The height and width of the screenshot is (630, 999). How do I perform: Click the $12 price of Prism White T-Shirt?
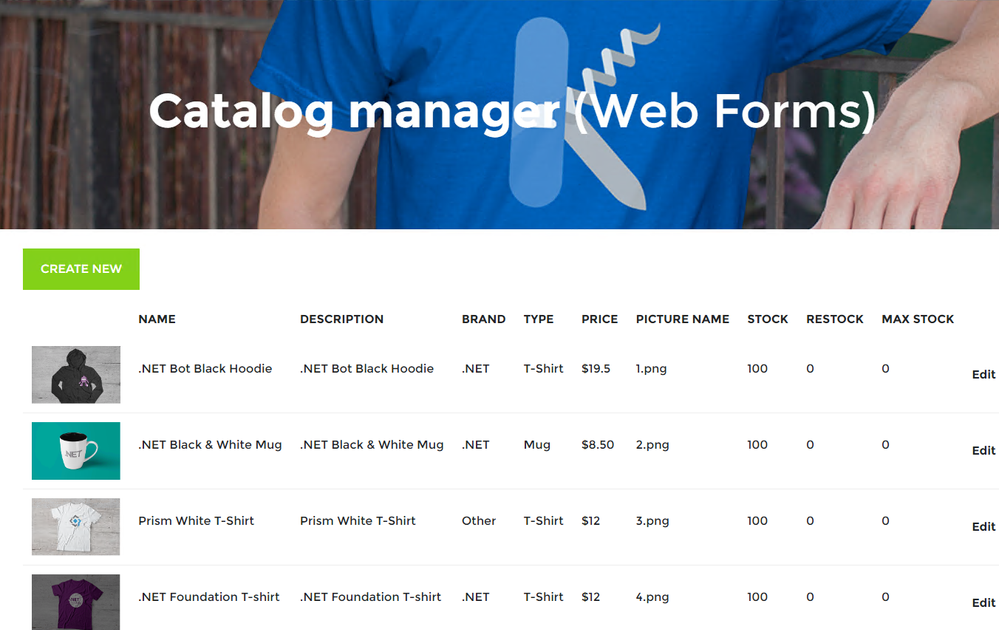pyautogui.click(x=591, y=521)
